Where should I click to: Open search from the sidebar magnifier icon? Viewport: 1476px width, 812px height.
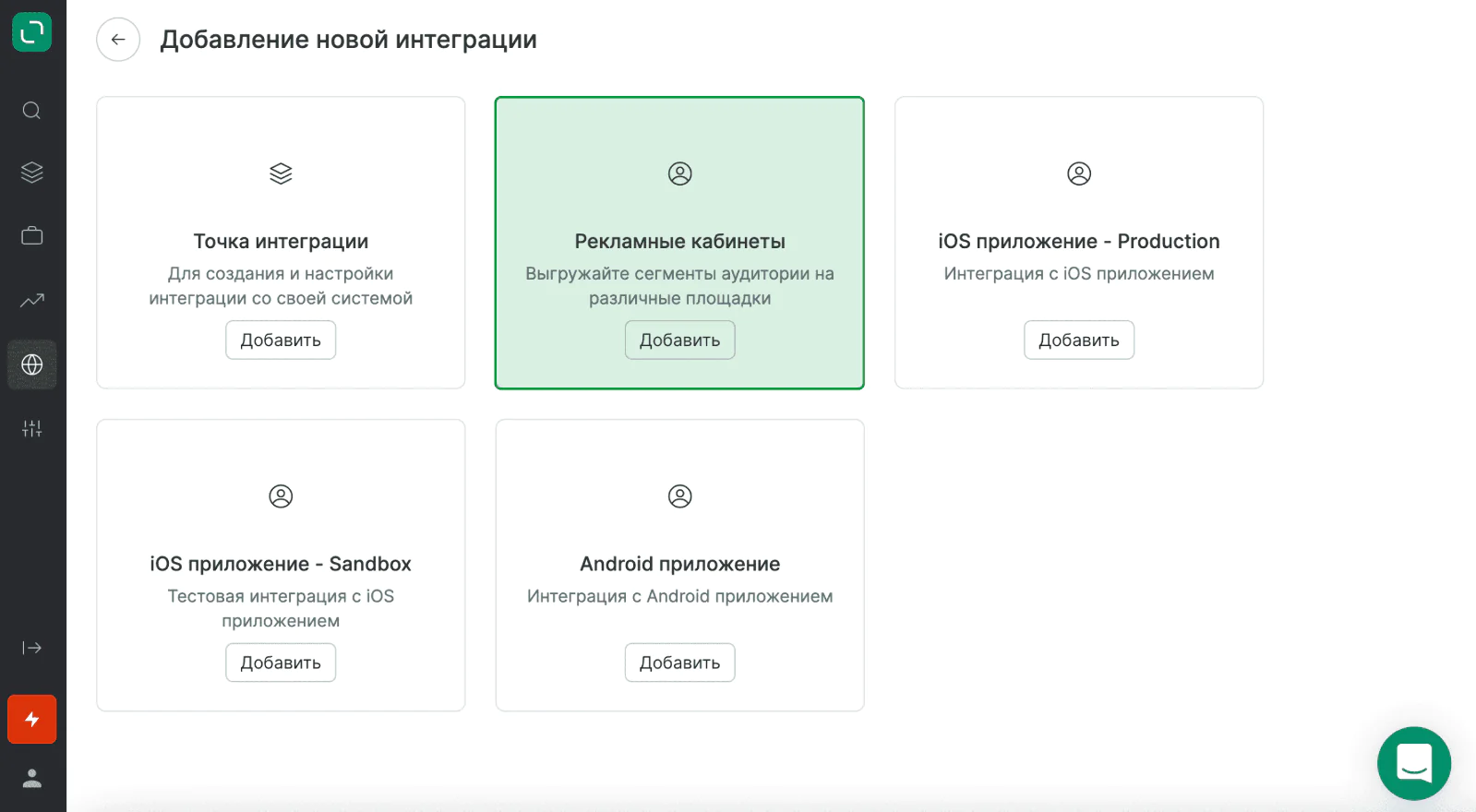point(31,111)
